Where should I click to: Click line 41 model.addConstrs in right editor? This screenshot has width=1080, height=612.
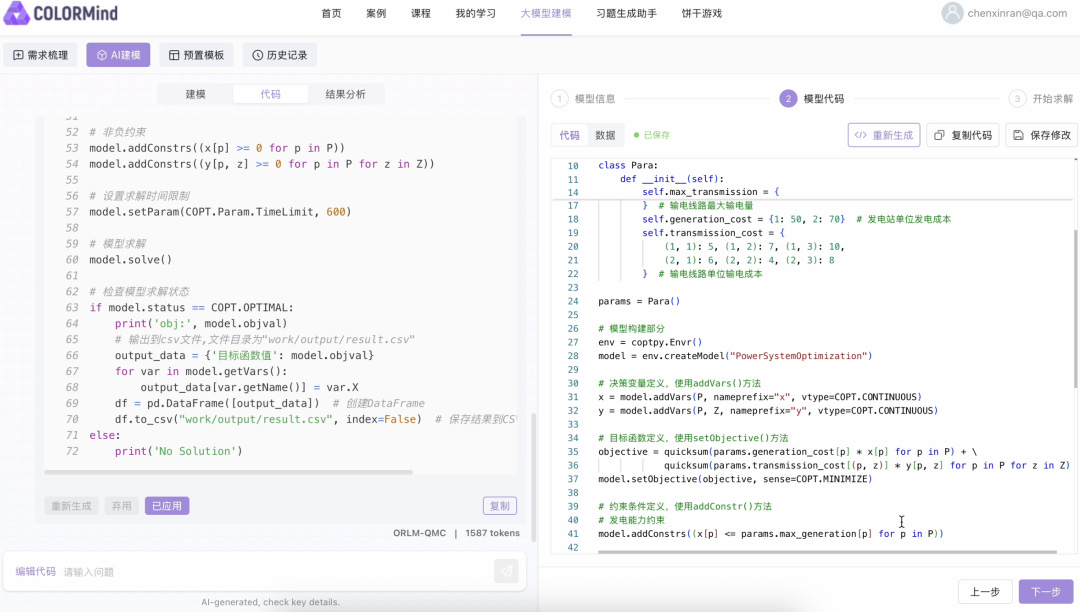pos(771,534)
